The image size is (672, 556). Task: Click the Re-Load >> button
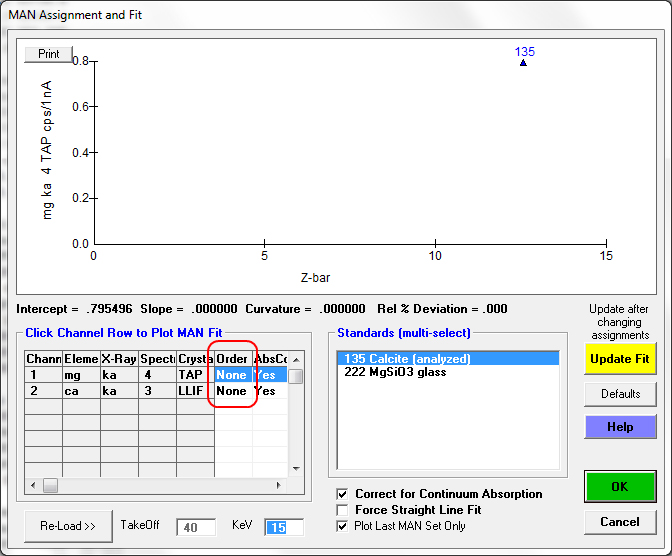[x=68, y=526]
